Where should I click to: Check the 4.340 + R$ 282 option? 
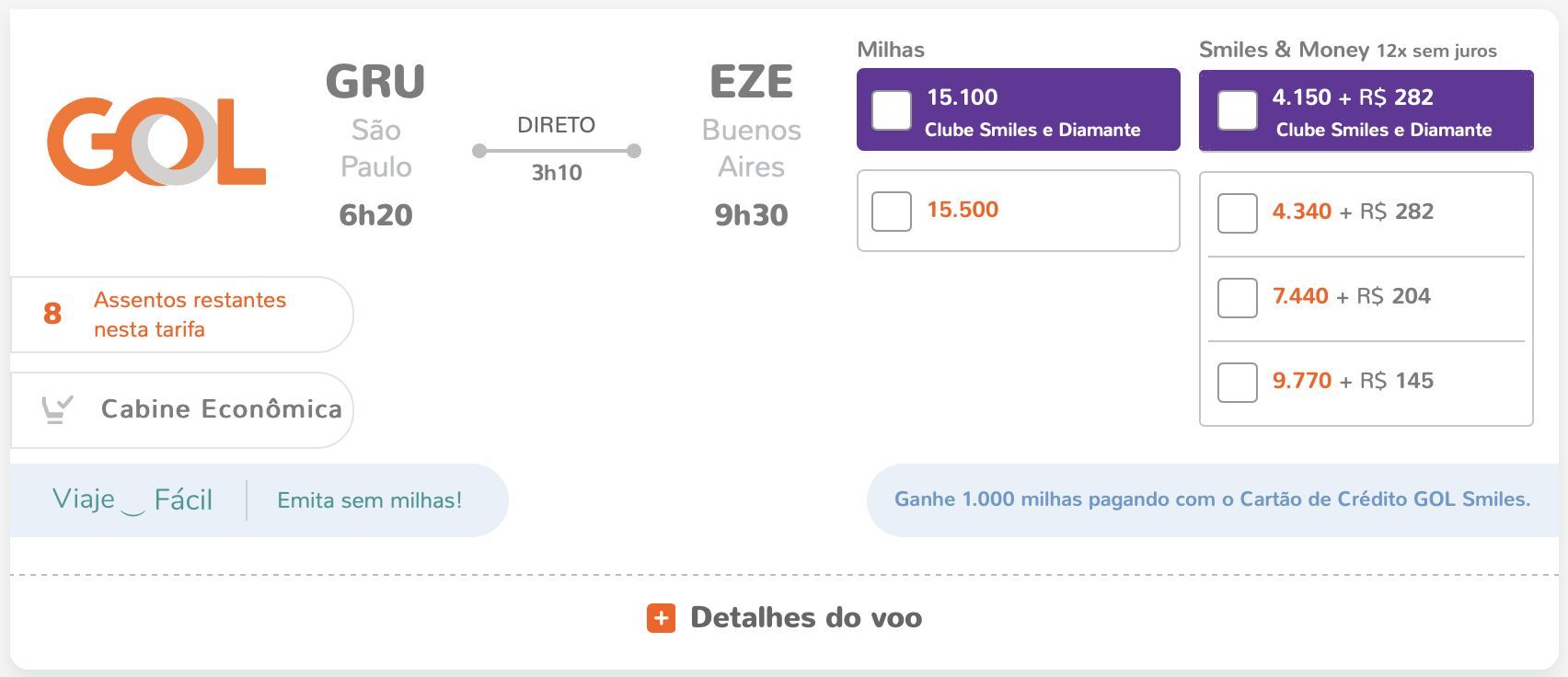click(1238, 212)
